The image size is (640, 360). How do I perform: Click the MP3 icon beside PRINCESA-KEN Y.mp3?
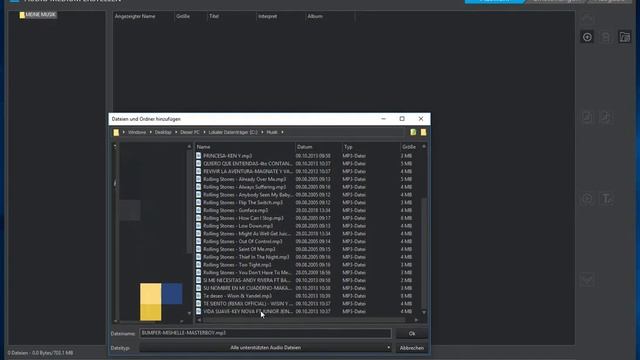pyautogui.click(x=198, y=156)
